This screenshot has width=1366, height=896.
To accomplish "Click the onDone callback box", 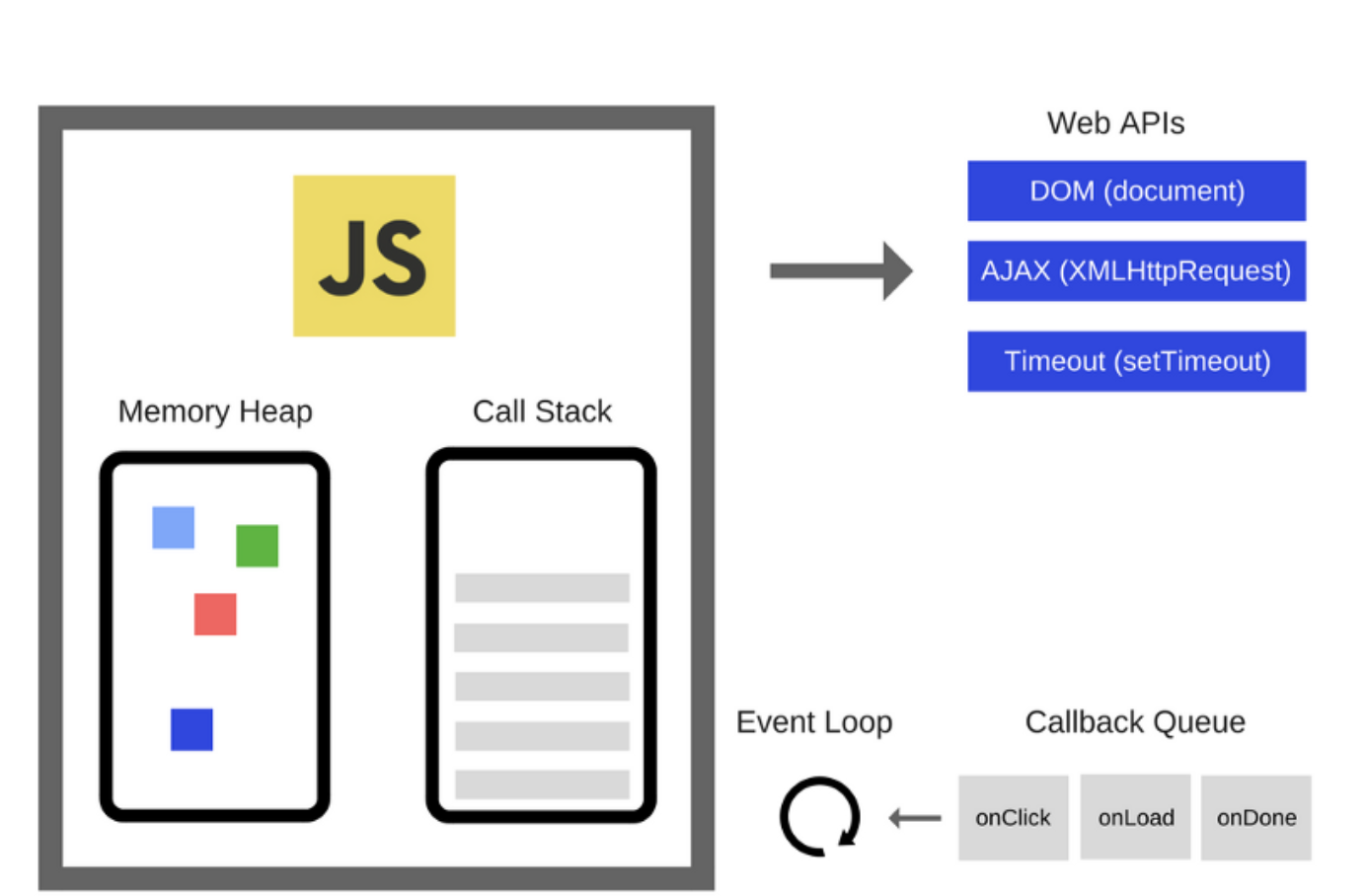I will click(x=1255, y=817).
